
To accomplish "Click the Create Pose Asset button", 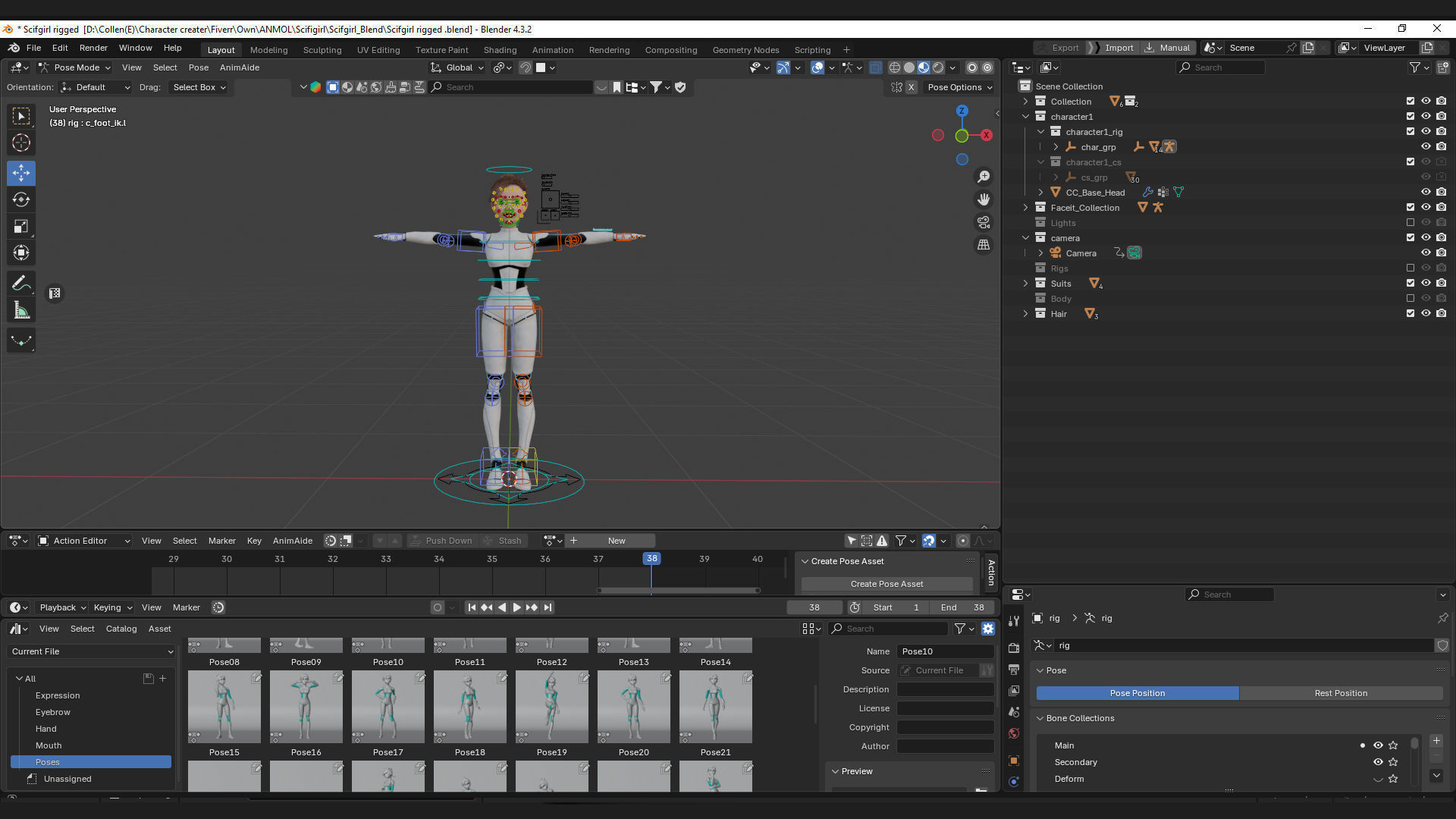I will [x=886, y=584].
